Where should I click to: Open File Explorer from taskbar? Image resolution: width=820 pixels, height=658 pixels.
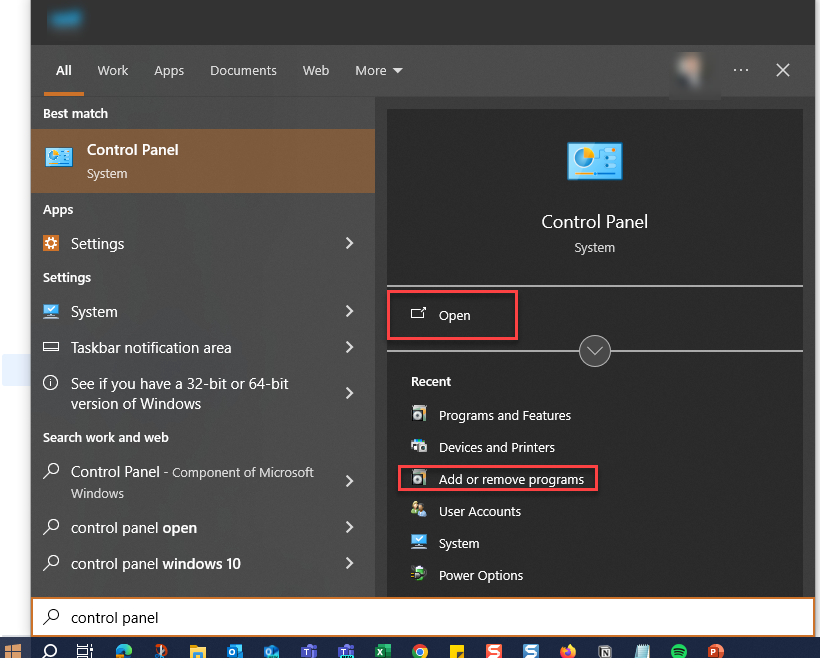click(x=198, y=651)
